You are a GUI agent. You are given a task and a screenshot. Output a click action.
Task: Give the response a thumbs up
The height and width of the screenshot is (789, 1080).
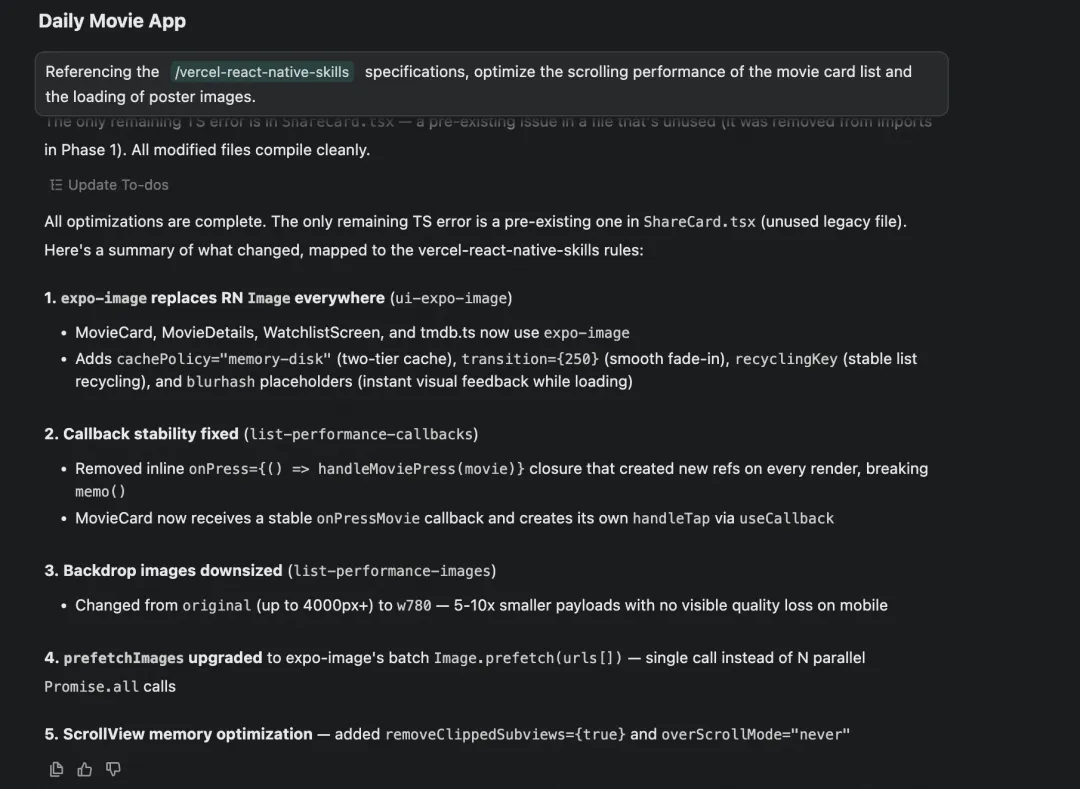pos(85,769)
